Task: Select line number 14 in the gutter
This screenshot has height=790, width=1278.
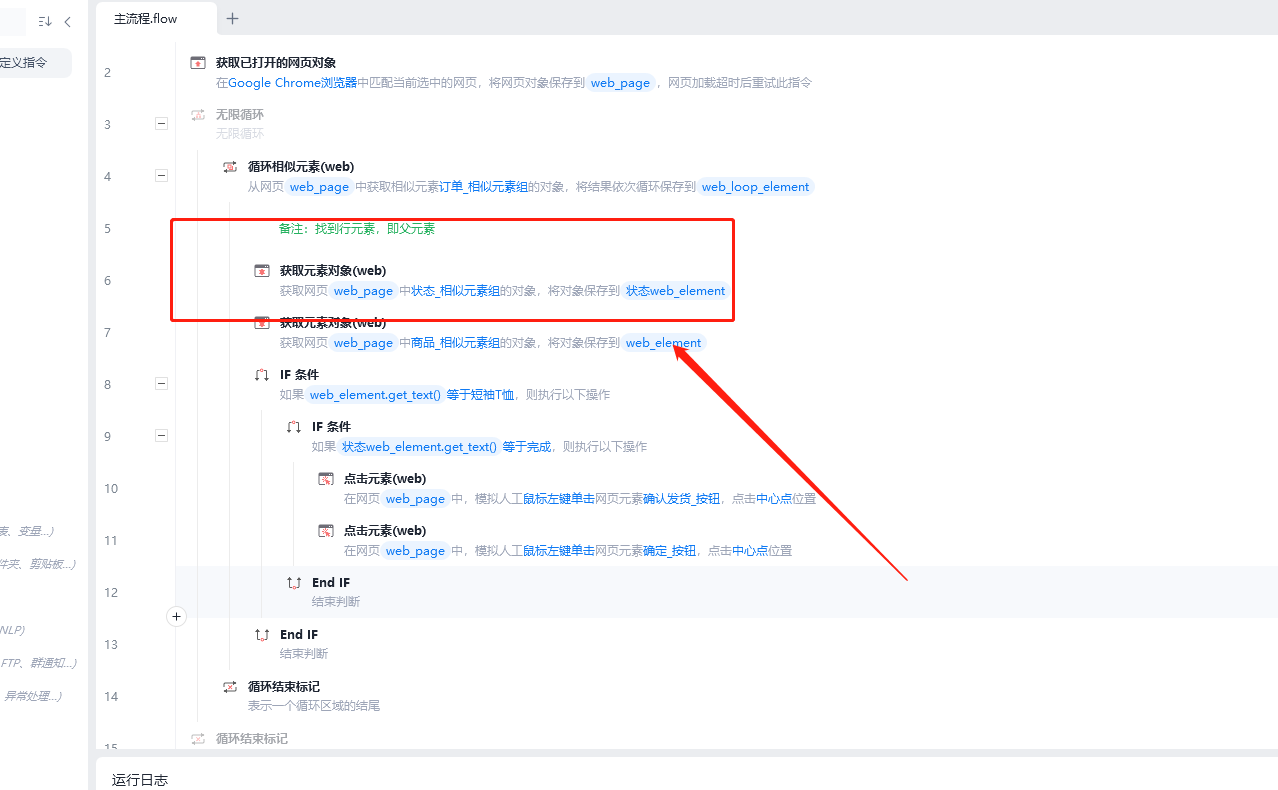Action: click(x=111, y=697)
